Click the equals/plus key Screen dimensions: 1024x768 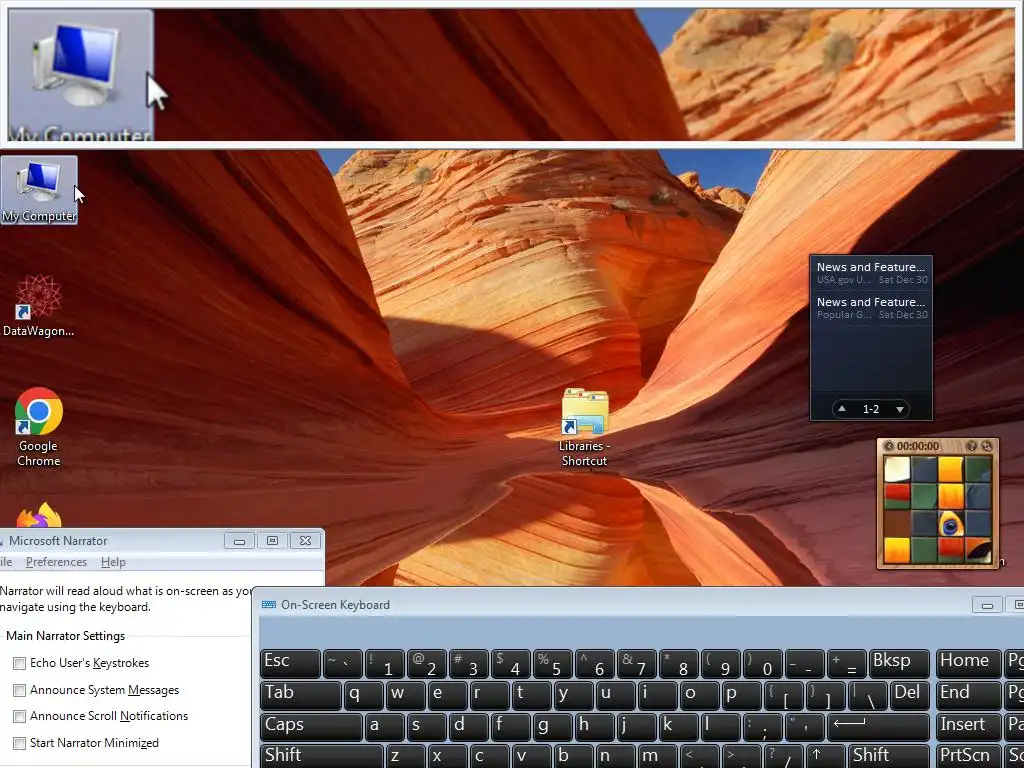click(846, 663)
